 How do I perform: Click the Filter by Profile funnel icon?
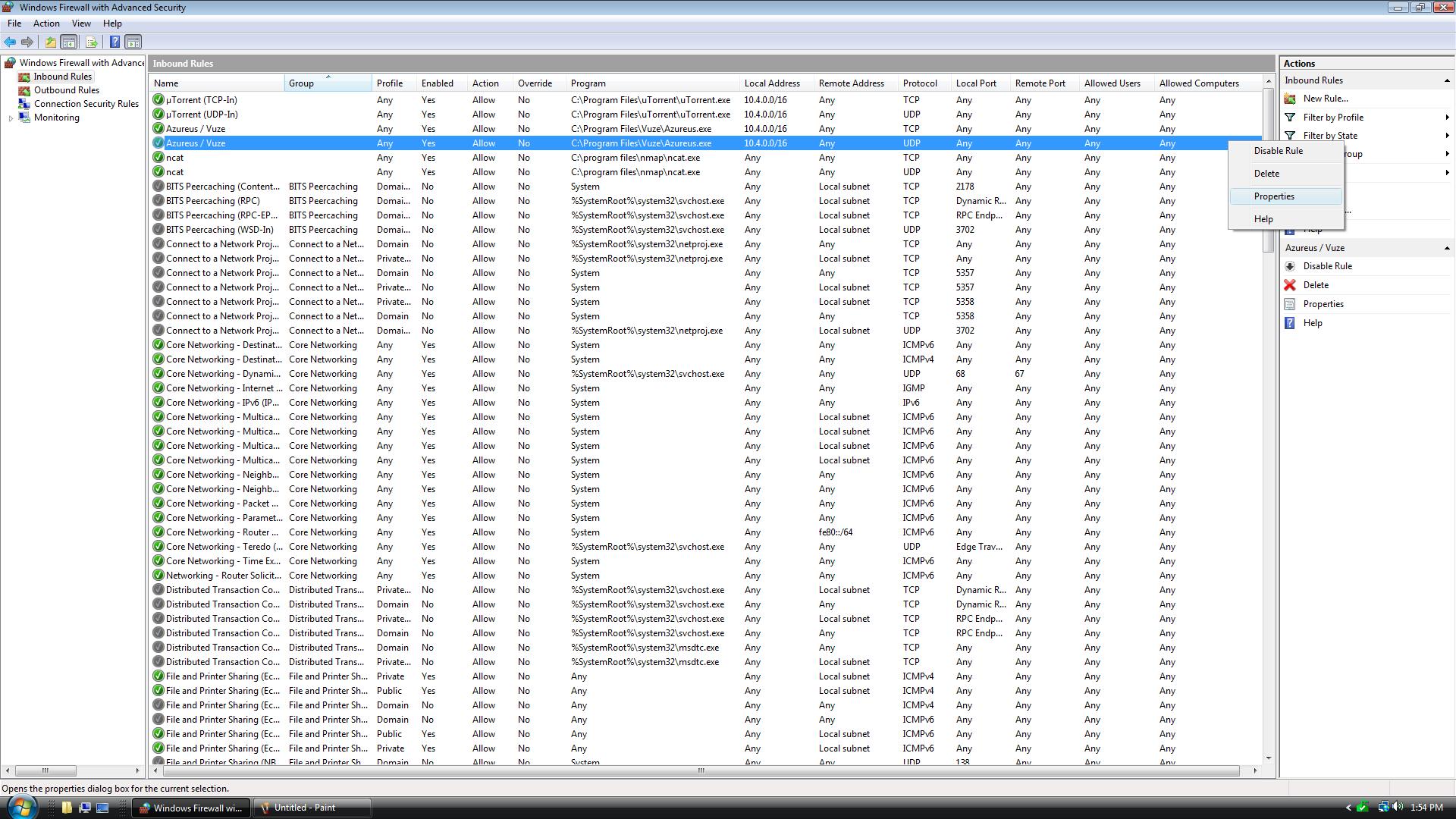1290,118
